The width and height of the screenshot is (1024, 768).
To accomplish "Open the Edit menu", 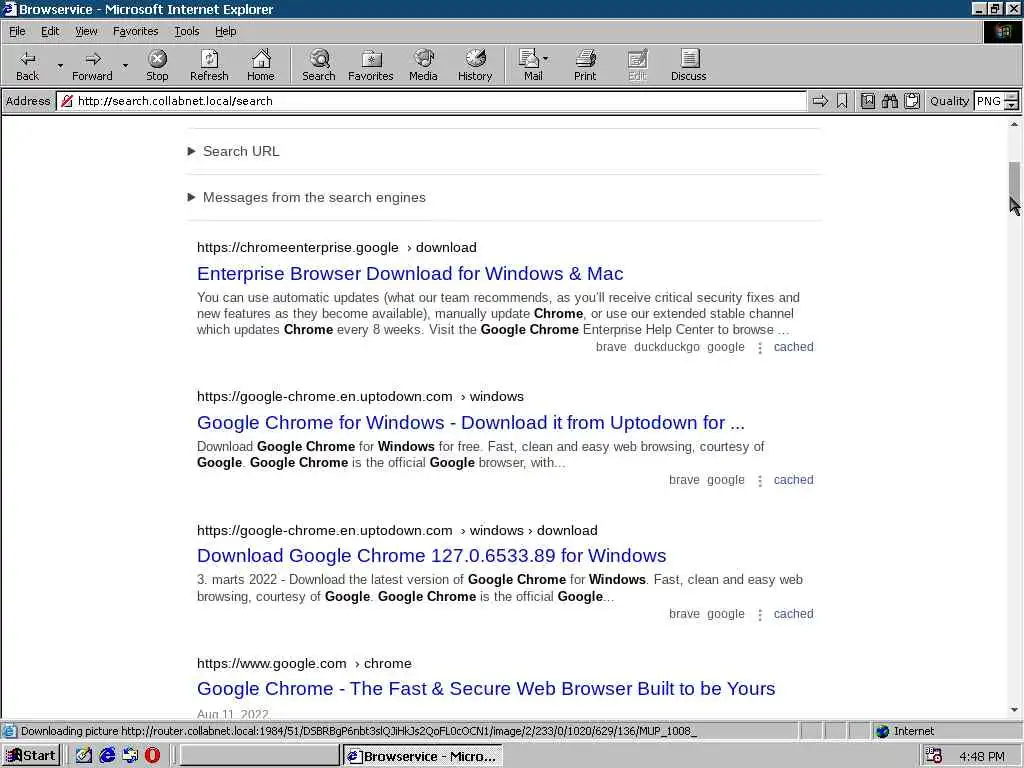I will 50,31.
